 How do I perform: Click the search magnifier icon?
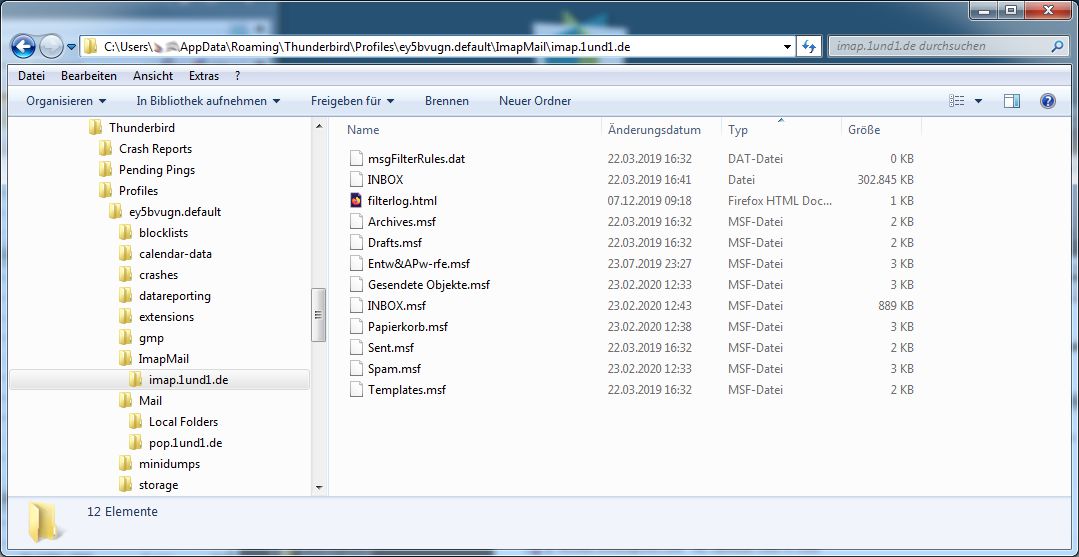tap(1057, 46)
